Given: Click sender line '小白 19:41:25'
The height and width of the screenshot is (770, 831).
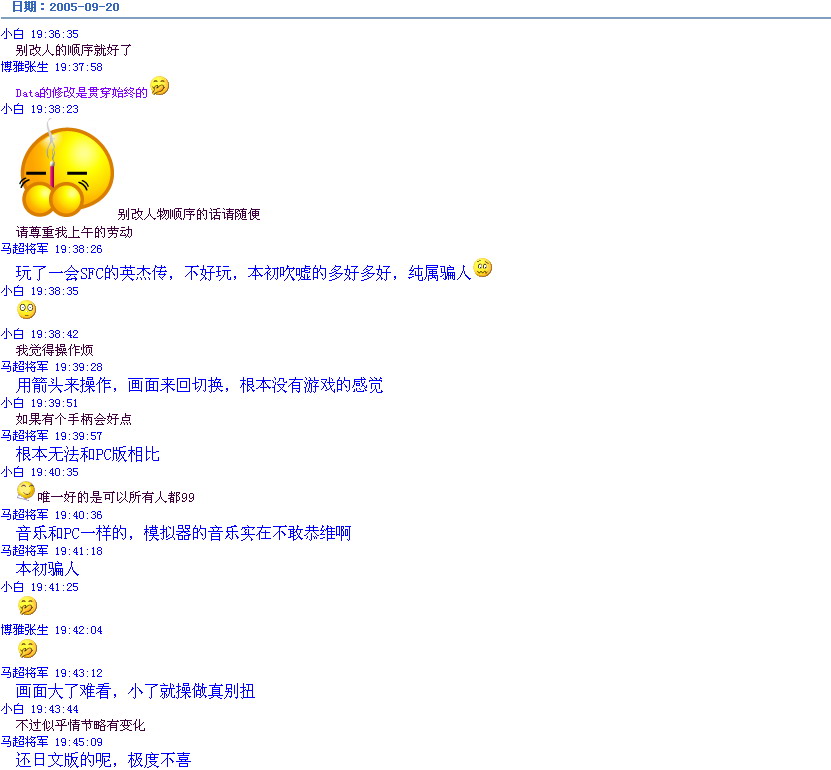Looking at the screenshot, I should [x=40, y=587].
